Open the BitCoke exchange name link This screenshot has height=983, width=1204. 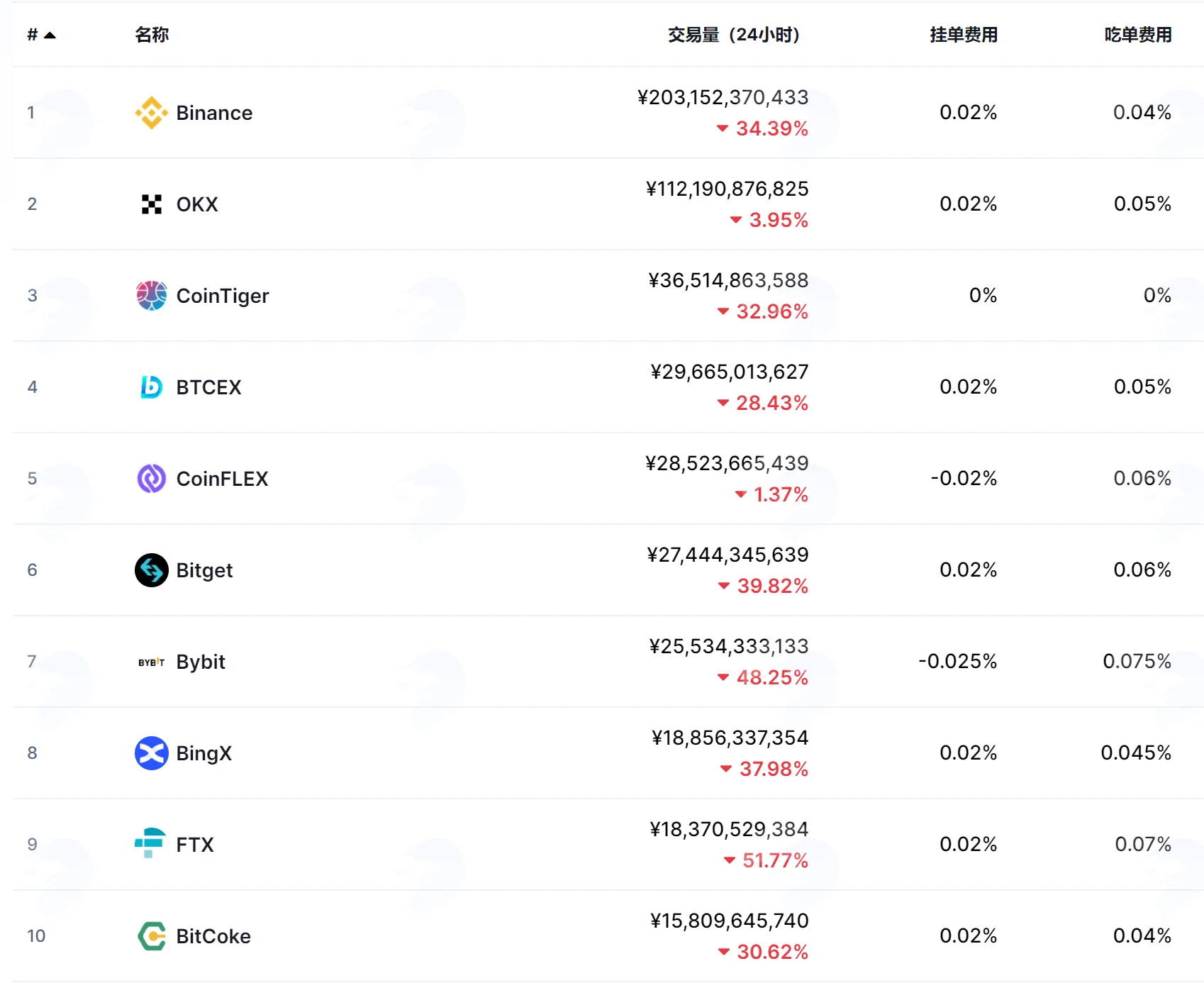tap(213, 936)
